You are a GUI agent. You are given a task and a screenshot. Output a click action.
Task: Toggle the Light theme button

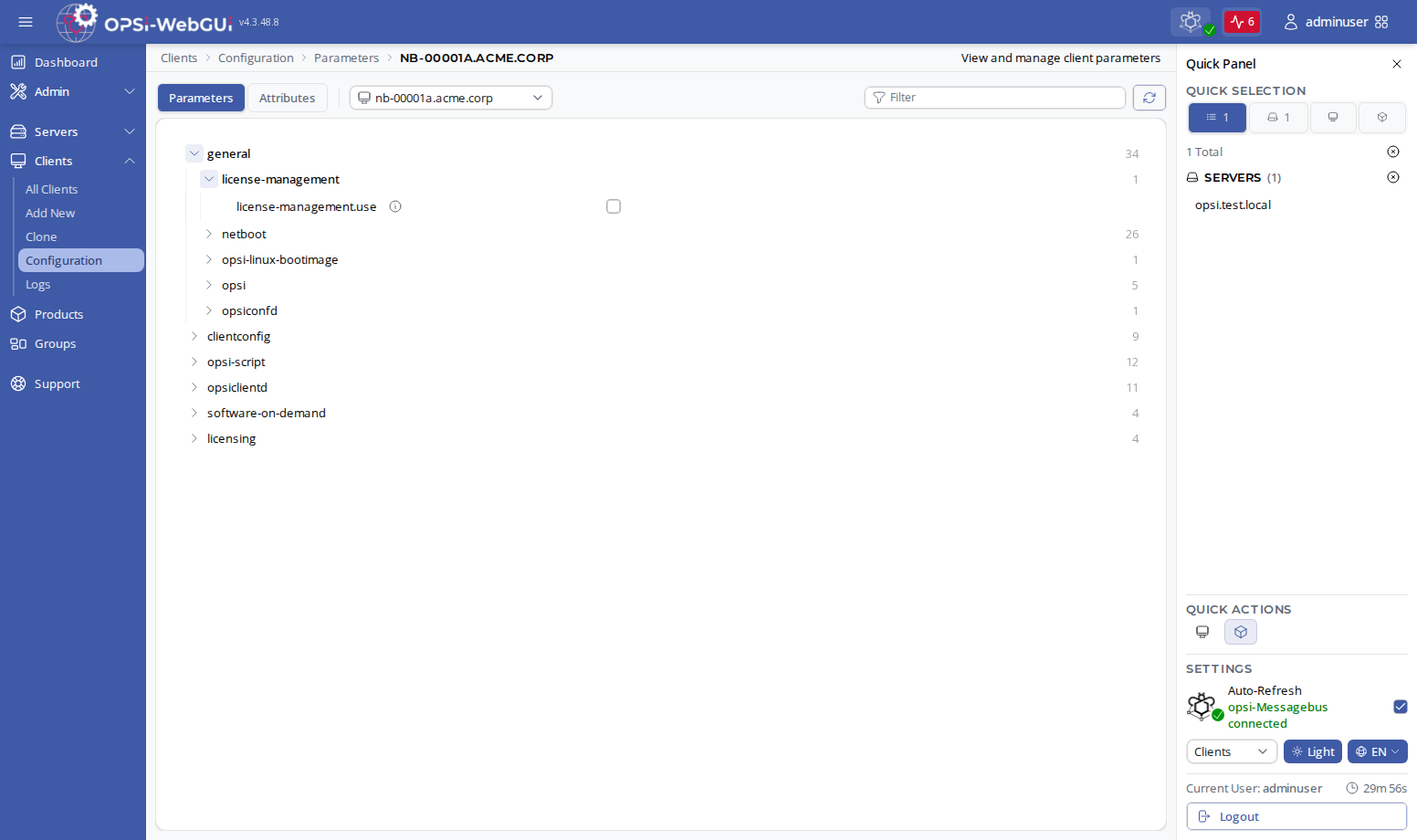click(x=1313, y=751)
